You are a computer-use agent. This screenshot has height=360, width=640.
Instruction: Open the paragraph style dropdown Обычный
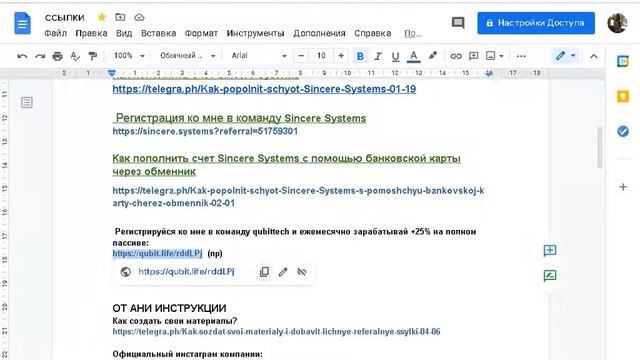[x=187, y=56]
